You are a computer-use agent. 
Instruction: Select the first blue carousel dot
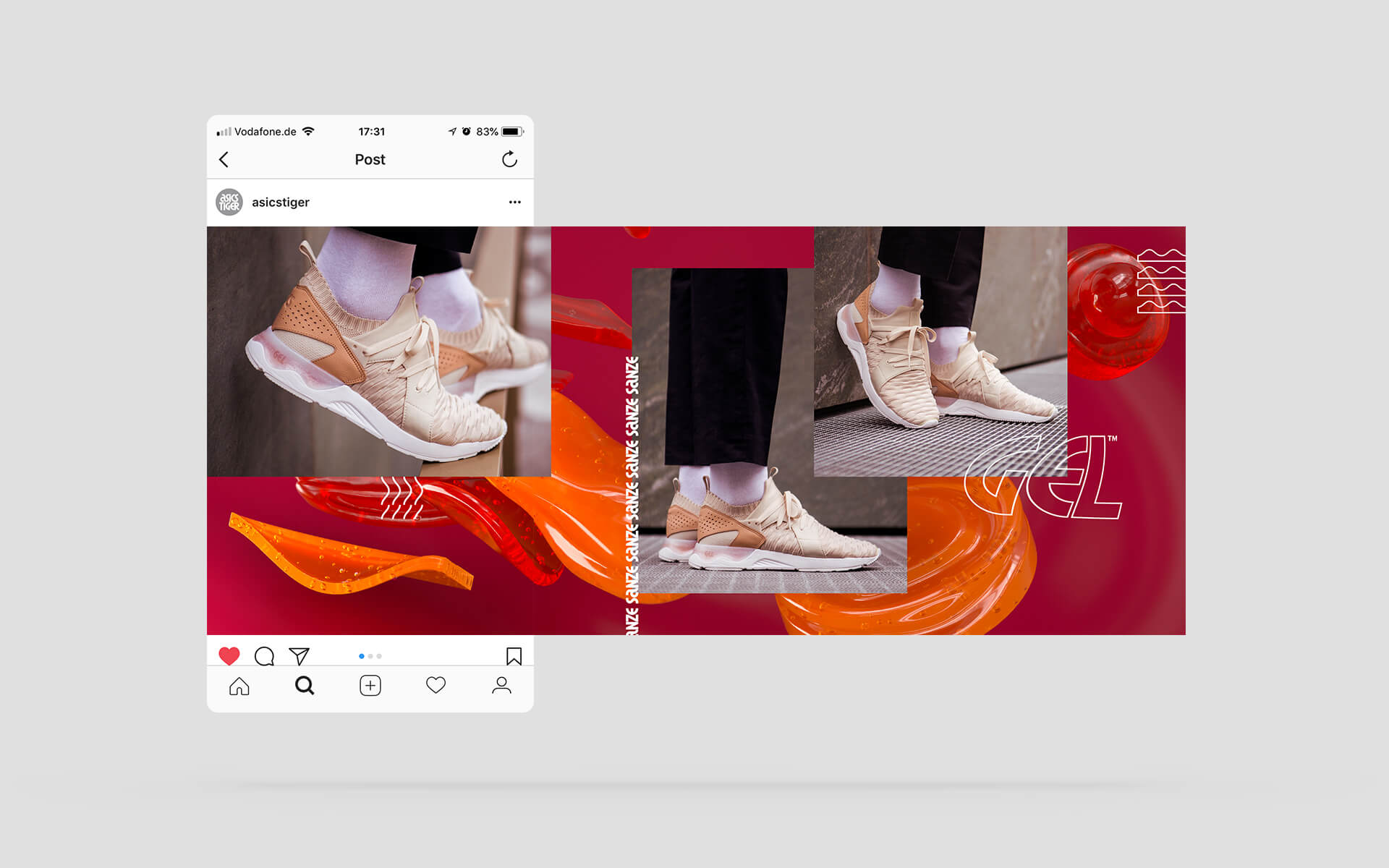(x=362, y=656)
